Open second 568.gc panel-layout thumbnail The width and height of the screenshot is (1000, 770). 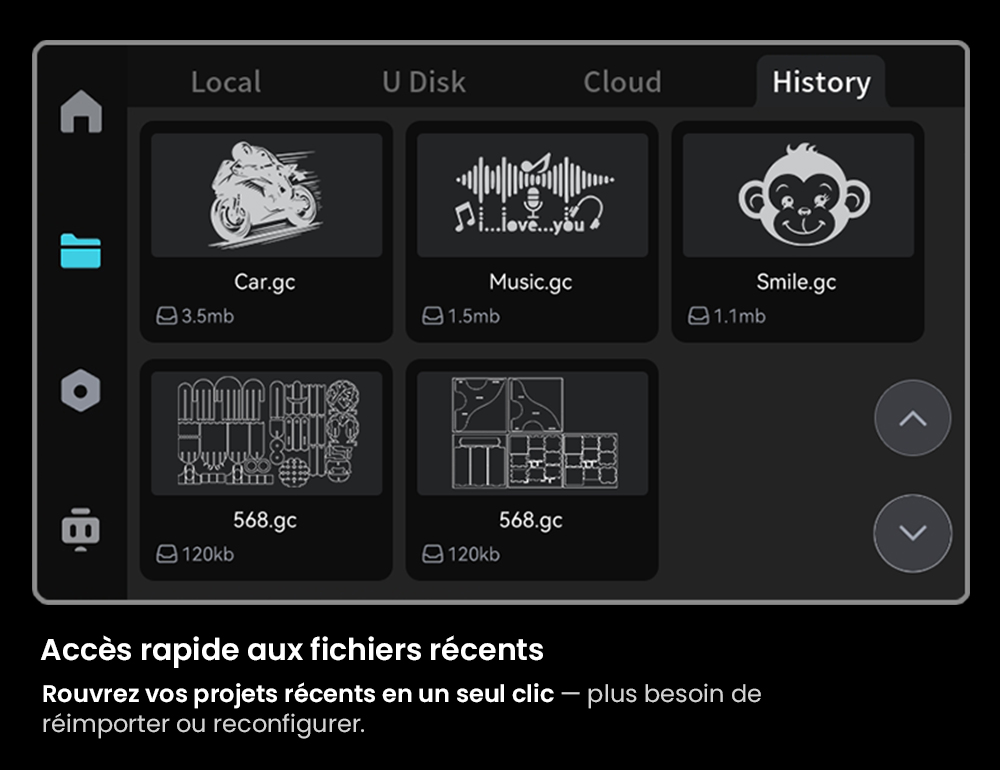click(x=533, y=433)
